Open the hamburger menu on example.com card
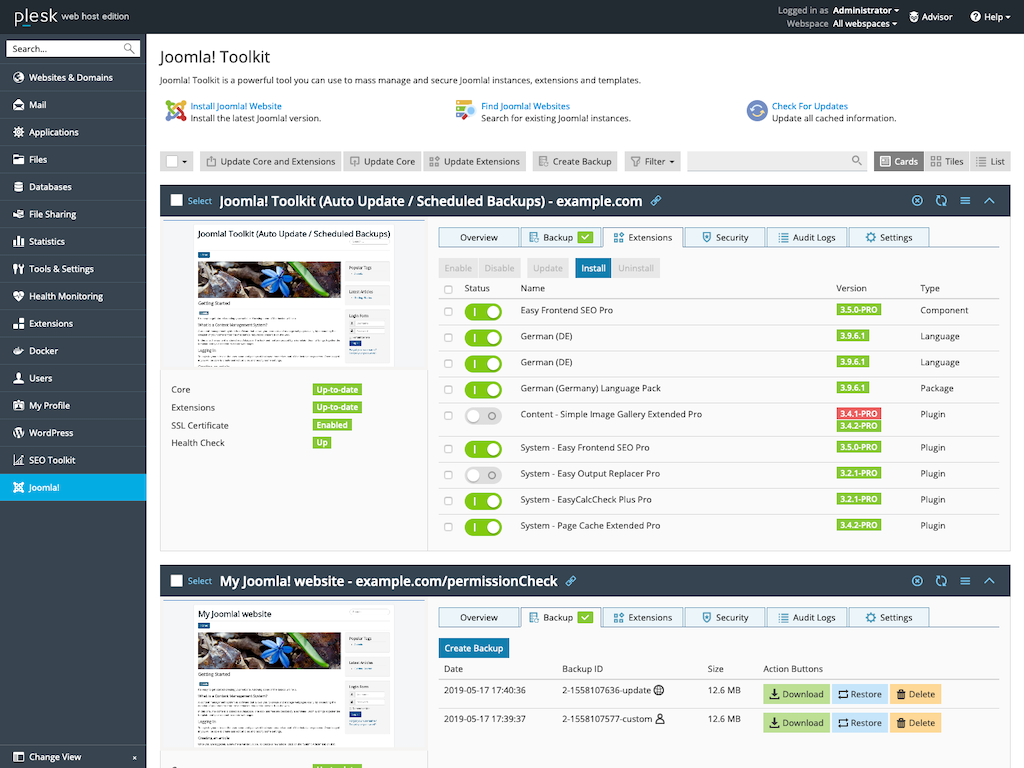Screen dimensions: 1024x768 (965, 200)
